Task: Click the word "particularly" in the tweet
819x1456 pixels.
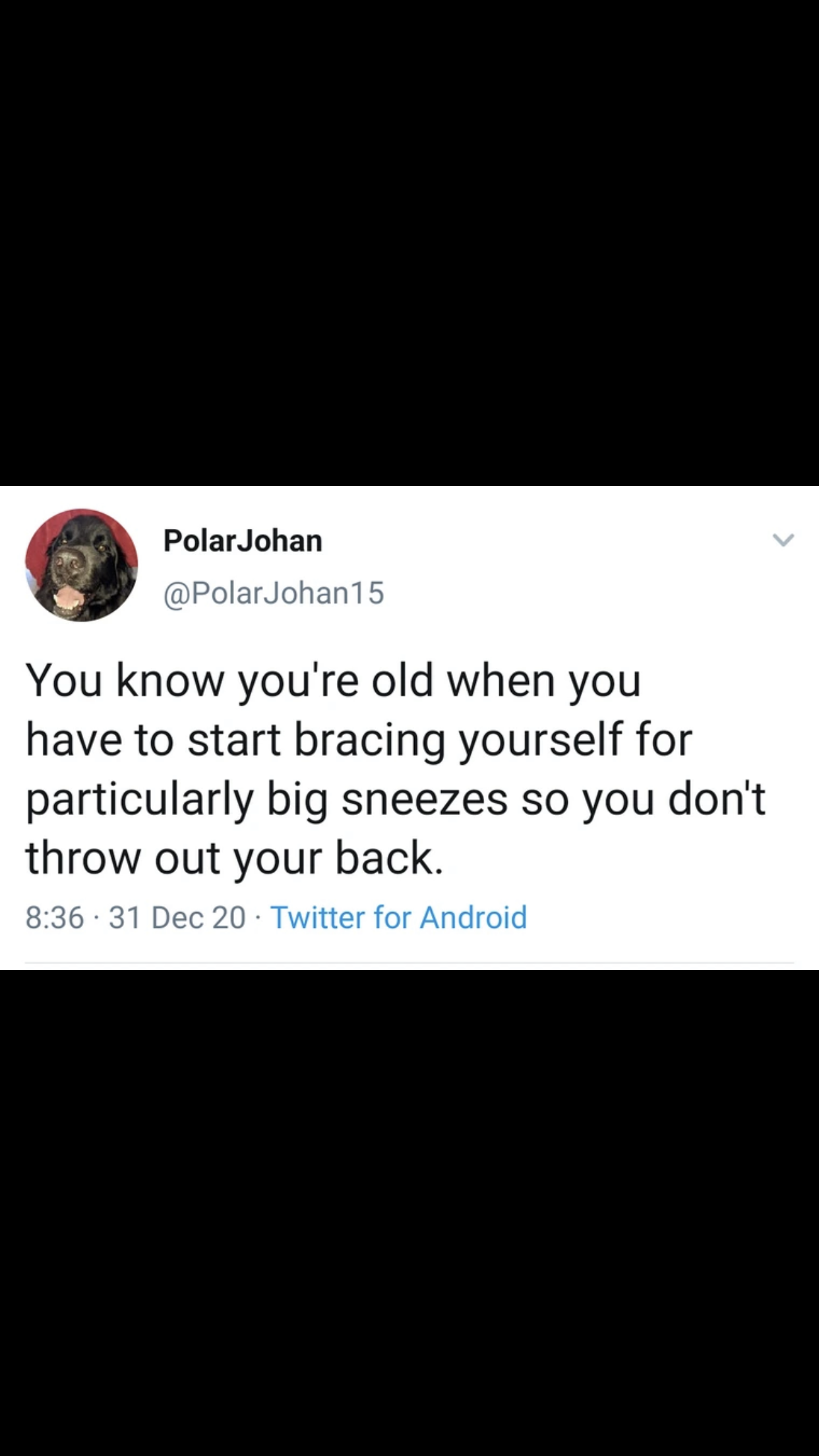Action: (x=140, y=799)
